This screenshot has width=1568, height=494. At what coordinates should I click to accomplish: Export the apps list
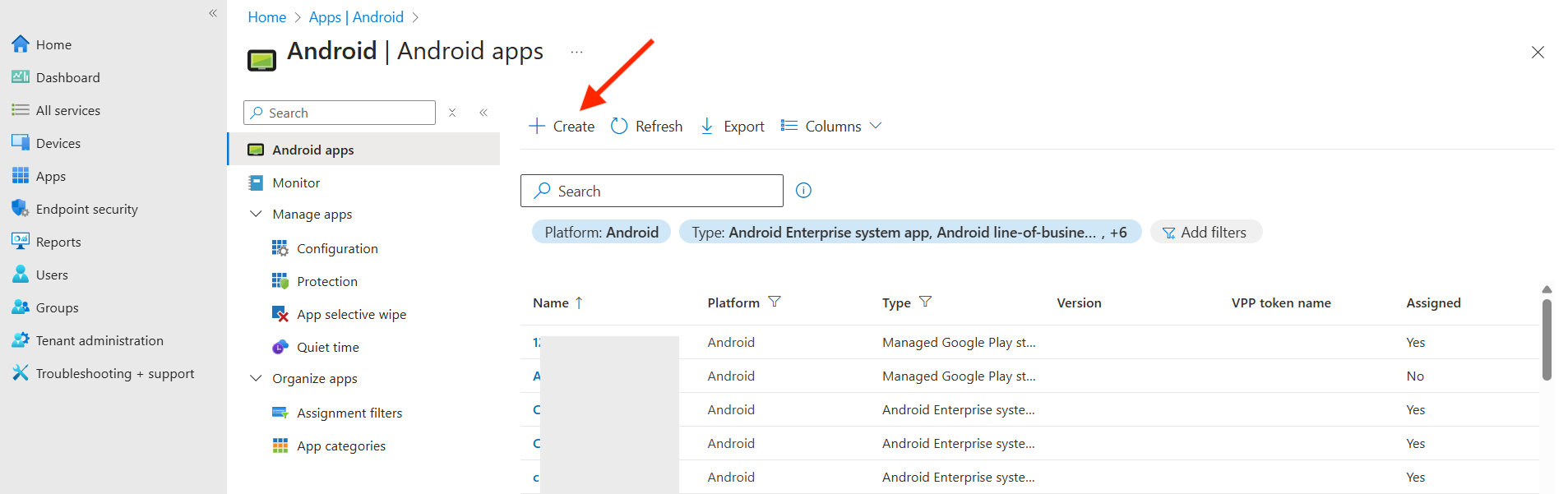[732, 126]
